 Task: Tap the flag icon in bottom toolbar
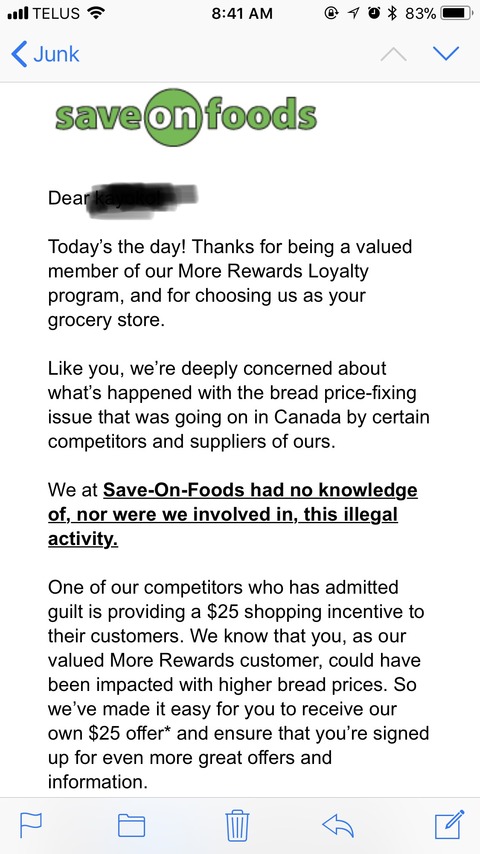pos(30,825)
